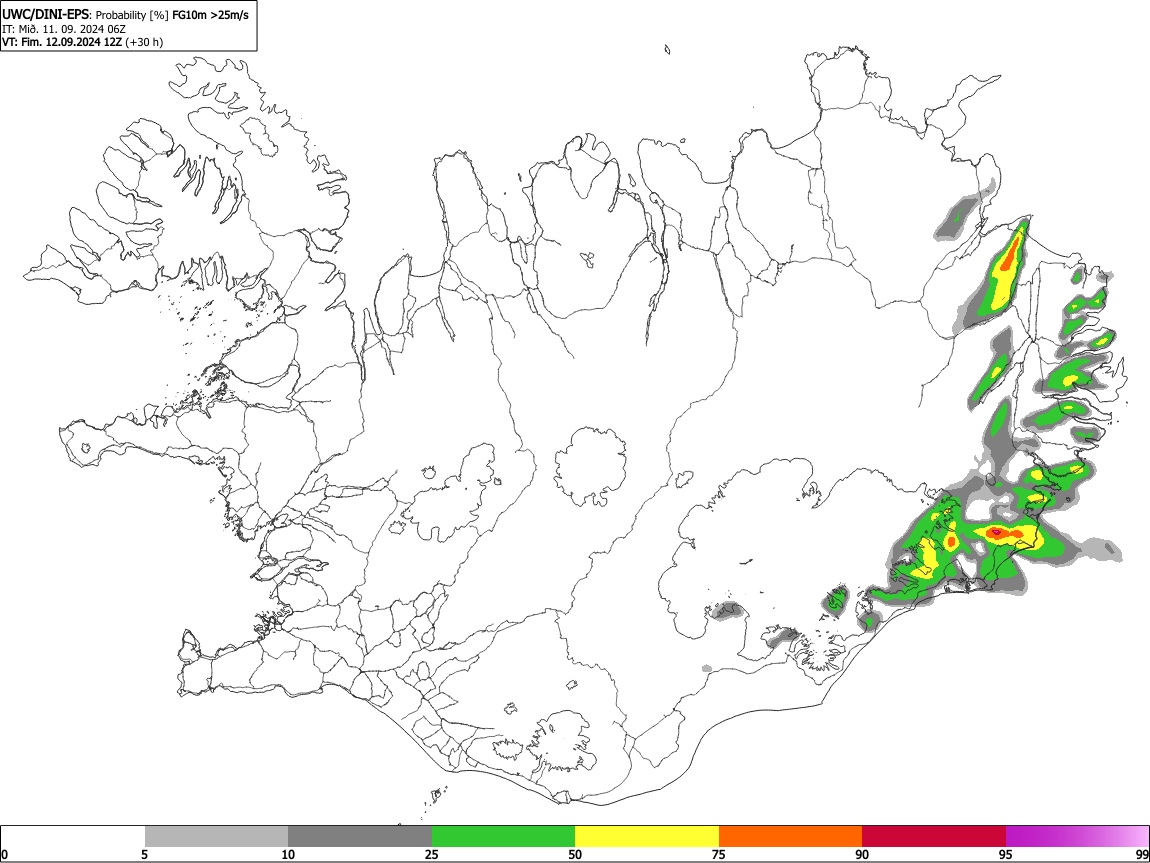Click the purple 95-99% legend segment
Image resolution: width=1150 pixels, height=863 pixels.
click(x=1077, y=837)
